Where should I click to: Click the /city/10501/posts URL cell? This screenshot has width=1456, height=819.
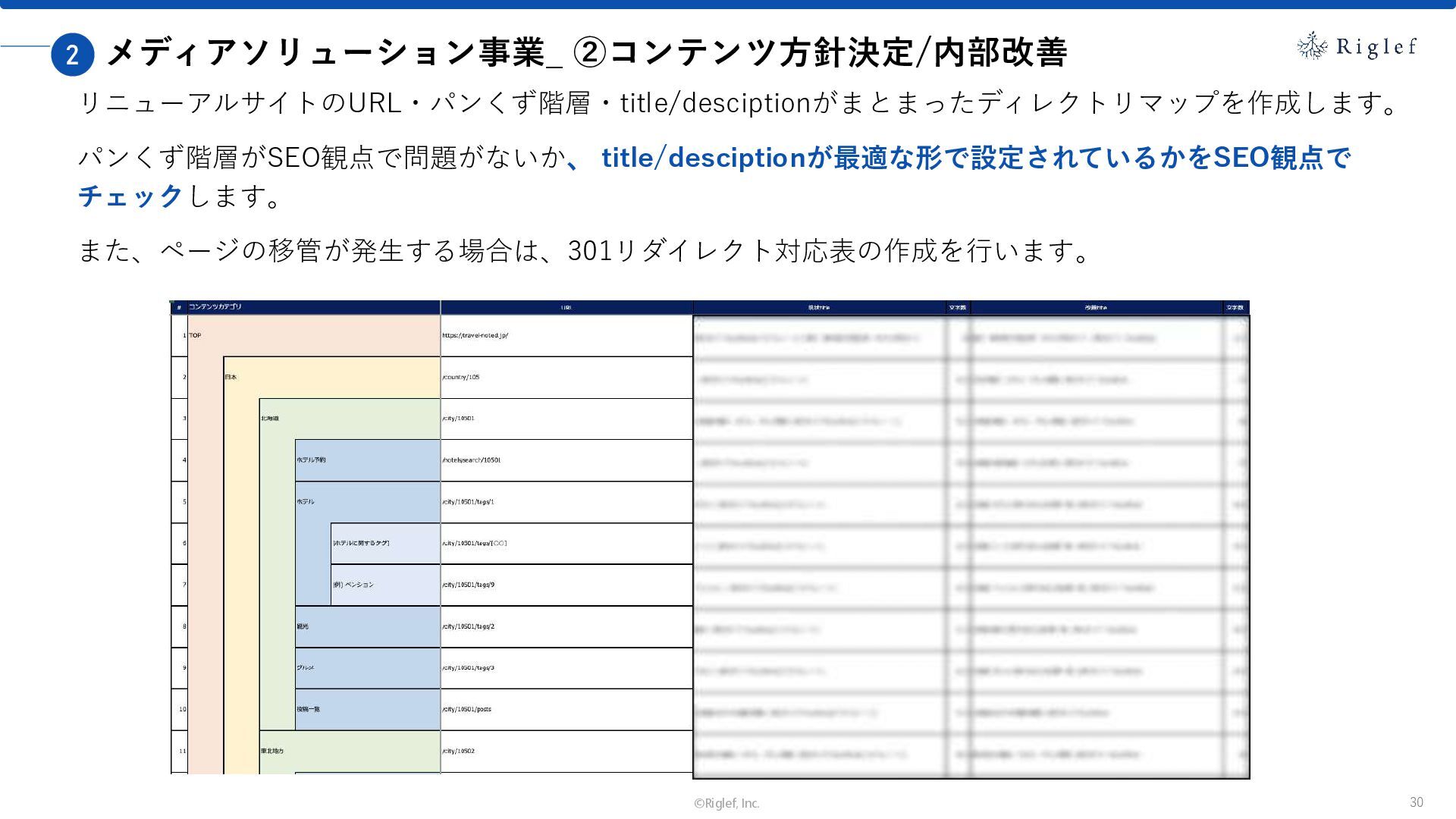pyautogui.click(x=466, y=709)
